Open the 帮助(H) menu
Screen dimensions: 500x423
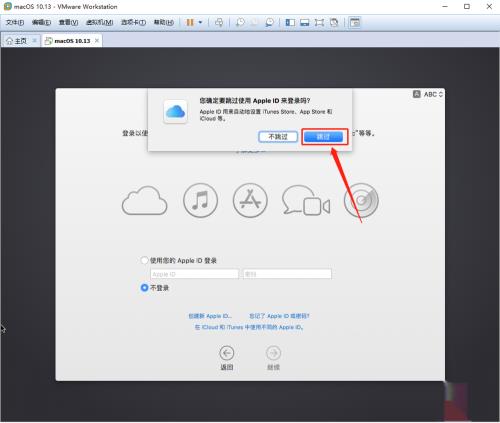click(x=164, y=22)
